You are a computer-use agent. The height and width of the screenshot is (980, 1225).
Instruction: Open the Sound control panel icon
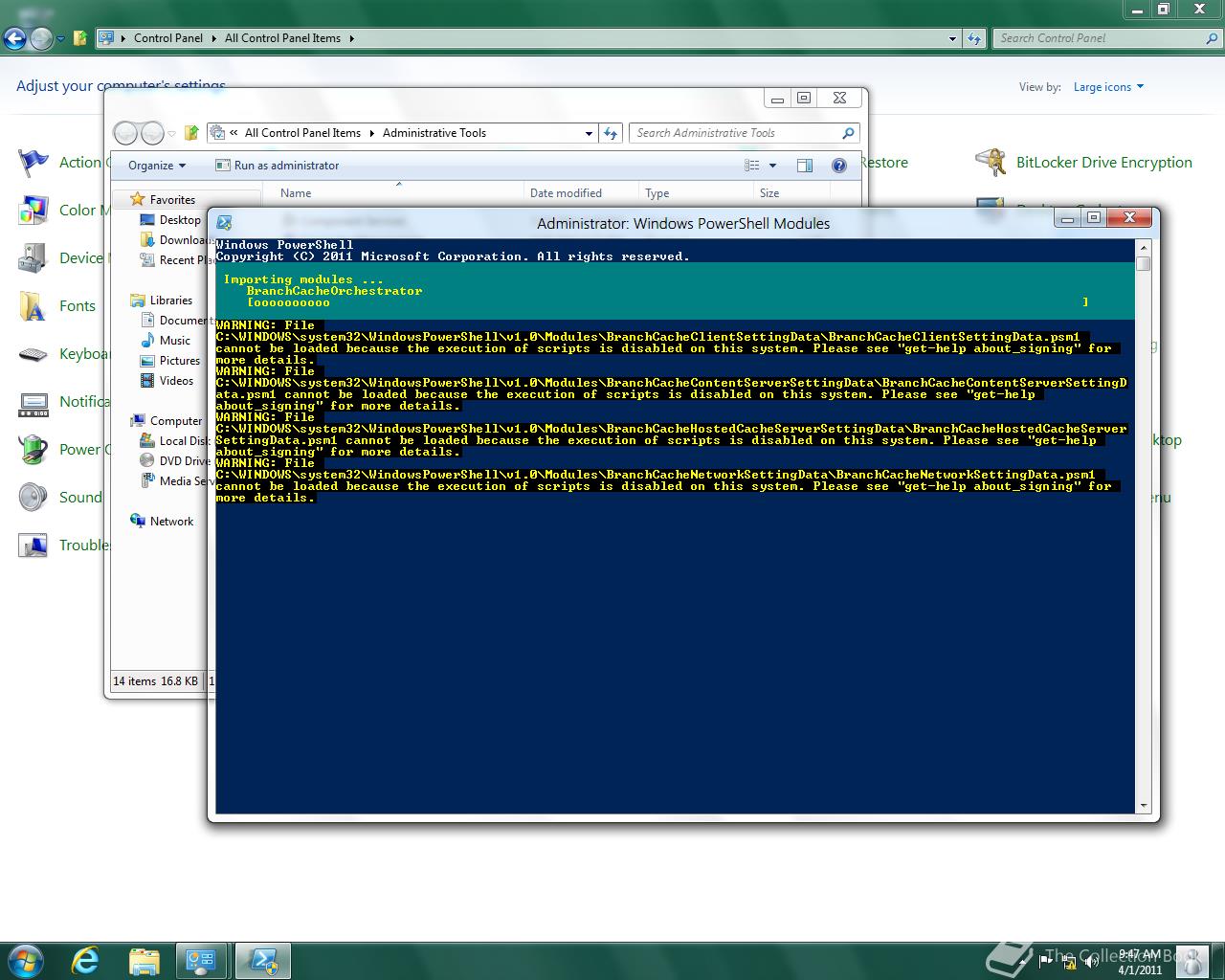point(33,498)
